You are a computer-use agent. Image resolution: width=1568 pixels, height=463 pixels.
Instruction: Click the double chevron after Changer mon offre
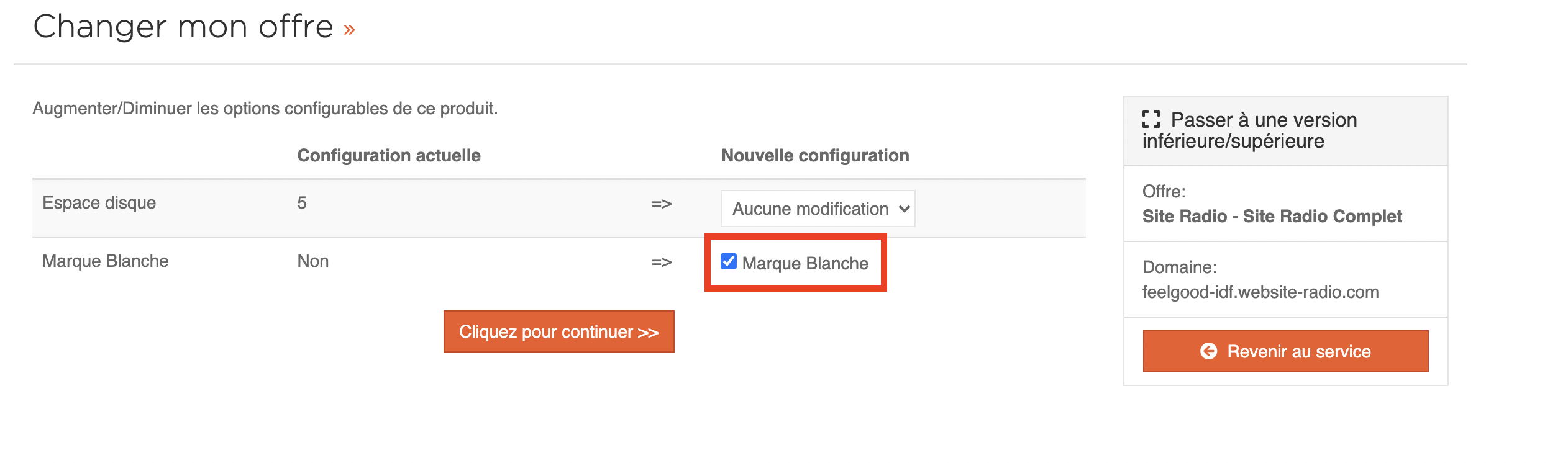pyautogui.click(x=349, y=29)
